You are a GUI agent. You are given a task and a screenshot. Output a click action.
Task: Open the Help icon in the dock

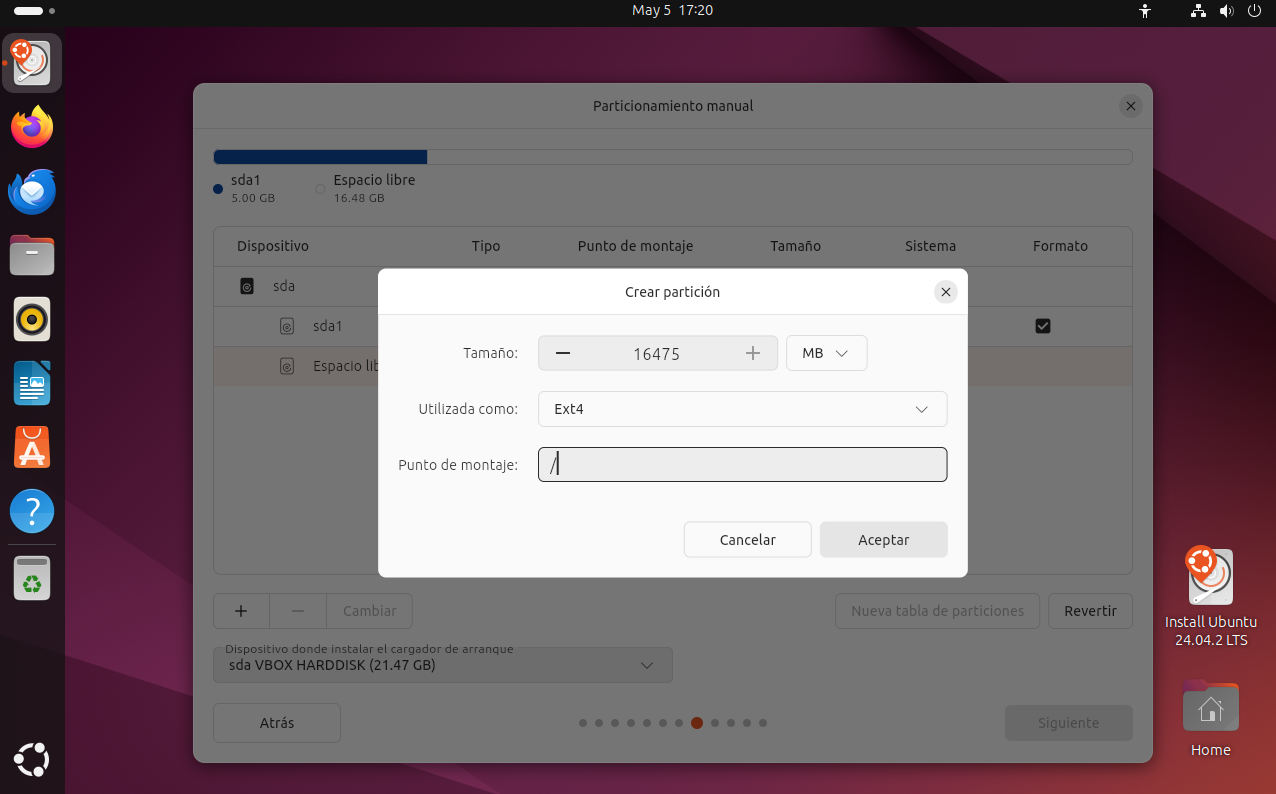coord(32,512)
